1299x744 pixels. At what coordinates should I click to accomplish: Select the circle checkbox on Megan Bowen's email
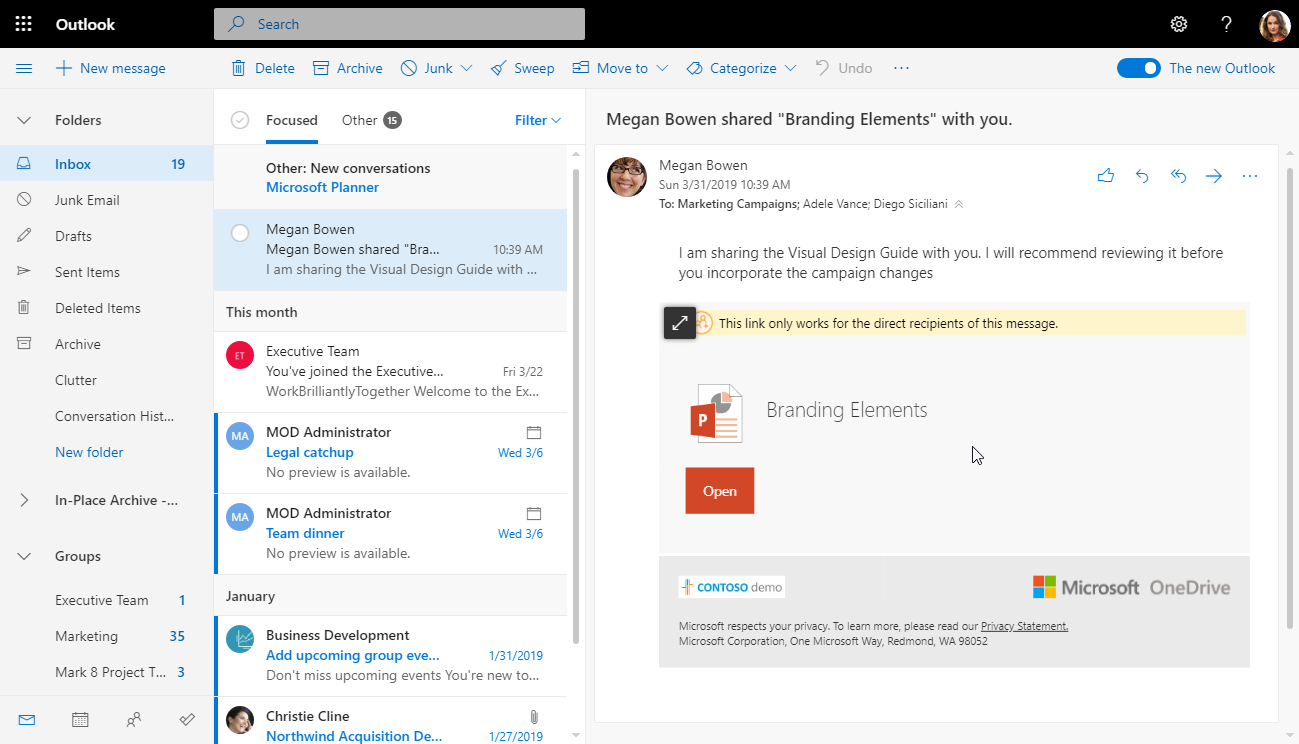click(x=240, y=232)
